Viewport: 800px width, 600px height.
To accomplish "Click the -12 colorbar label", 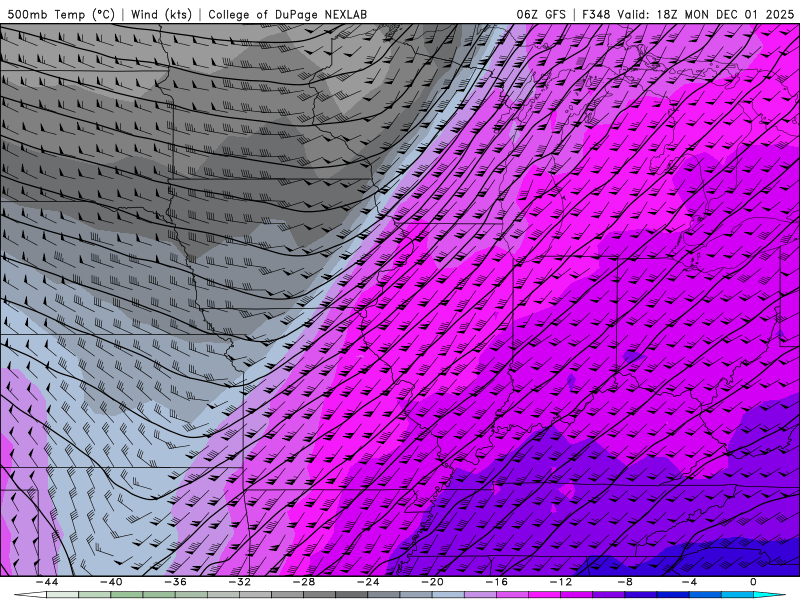I will click(561, 582).
